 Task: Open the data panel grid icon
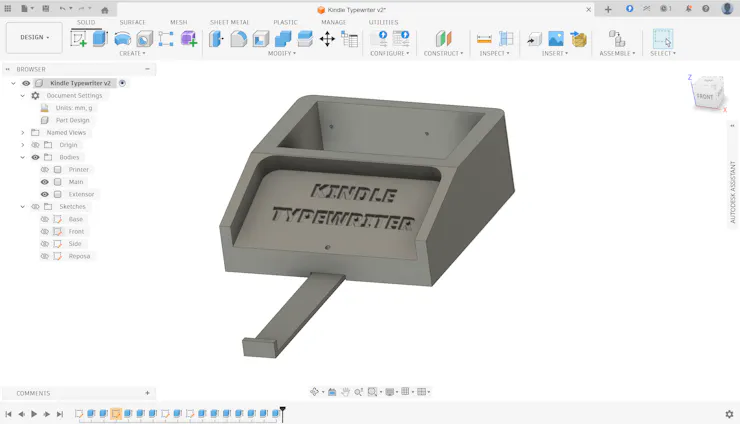[x=8, y=8]
